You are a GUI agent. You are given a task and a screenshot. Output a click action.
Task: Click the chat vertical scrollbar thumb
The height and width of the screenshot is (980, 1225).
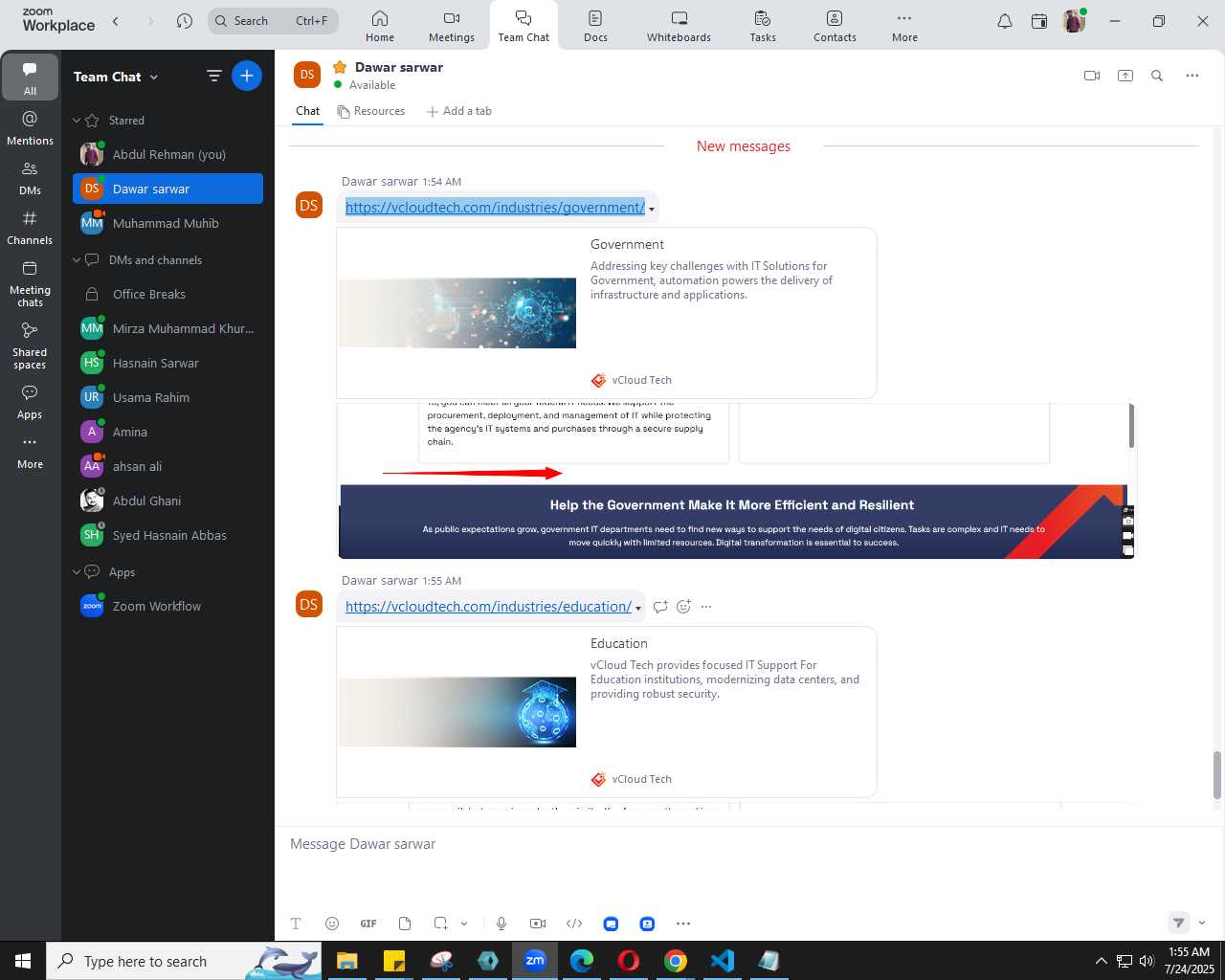[1217, 775]
